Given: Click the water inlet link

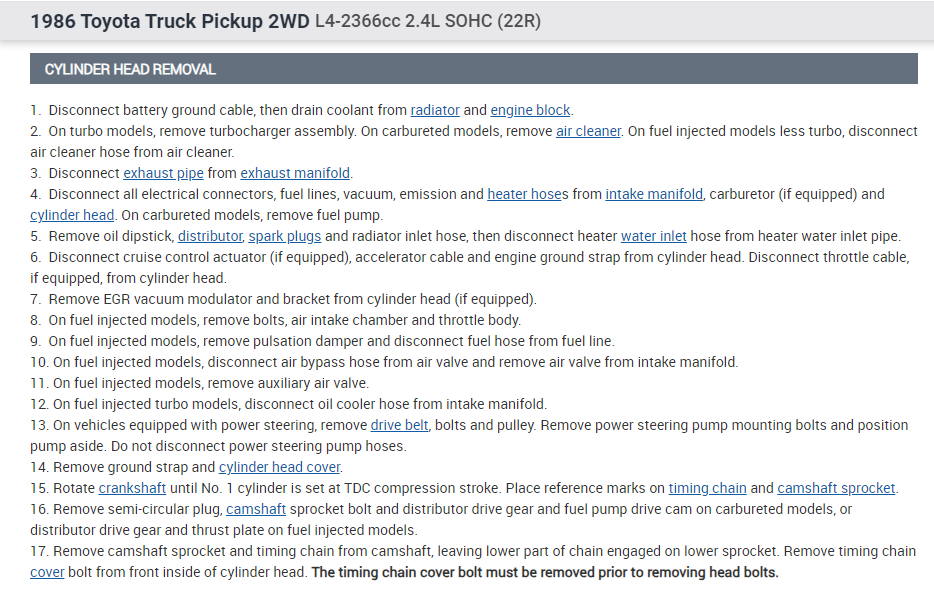Looking at the screenshot, I should click(654, 236).
